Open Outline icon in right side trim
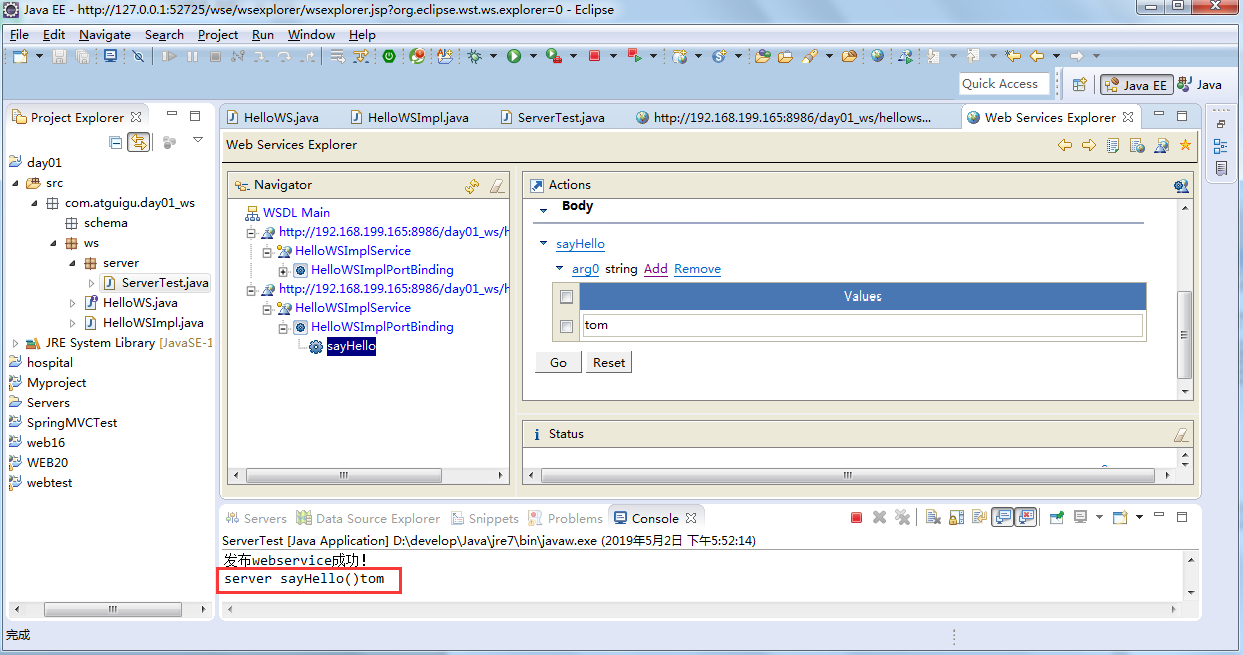The image size is (1243, 655). (1221, 146)
